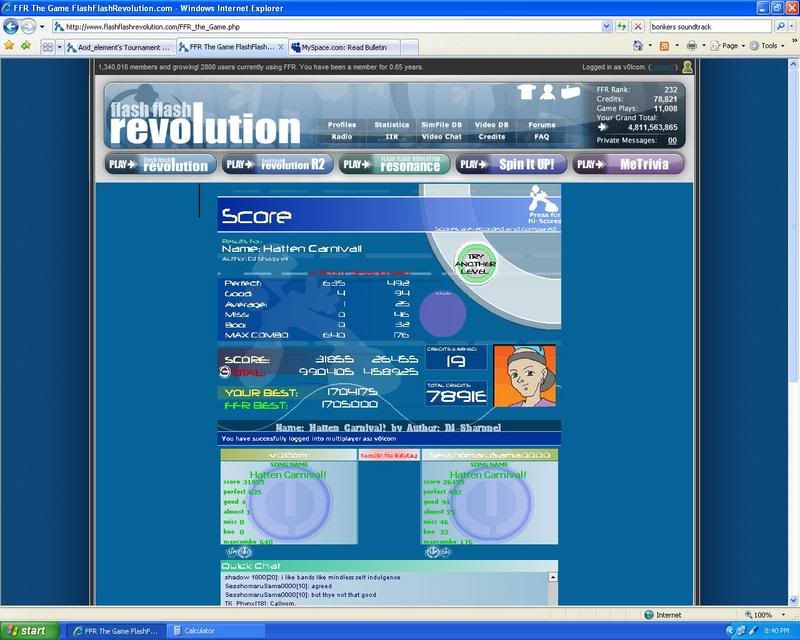800x640 pixels.
Task: Click the Internet security zone status
Action: click(x=663, y=615)
